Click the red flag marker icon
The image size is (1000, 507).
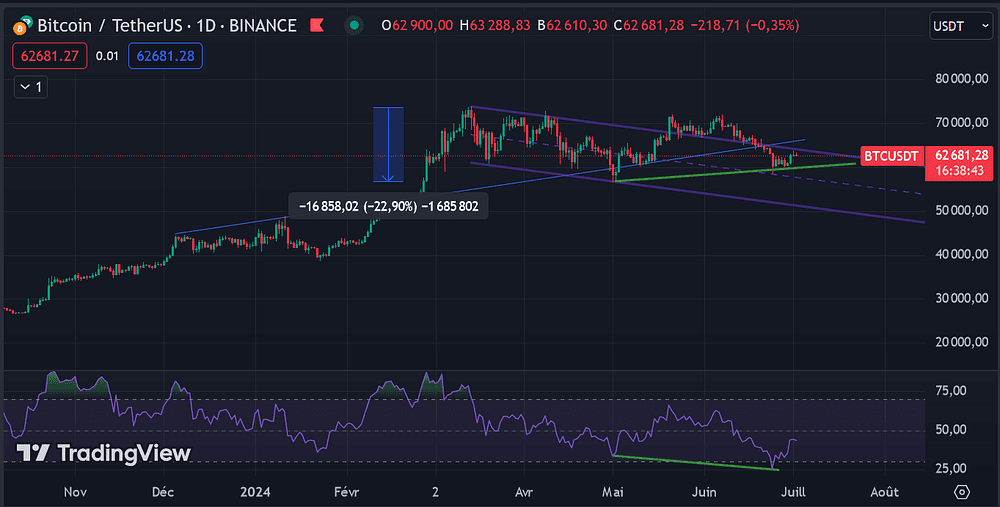pos(317,26)
